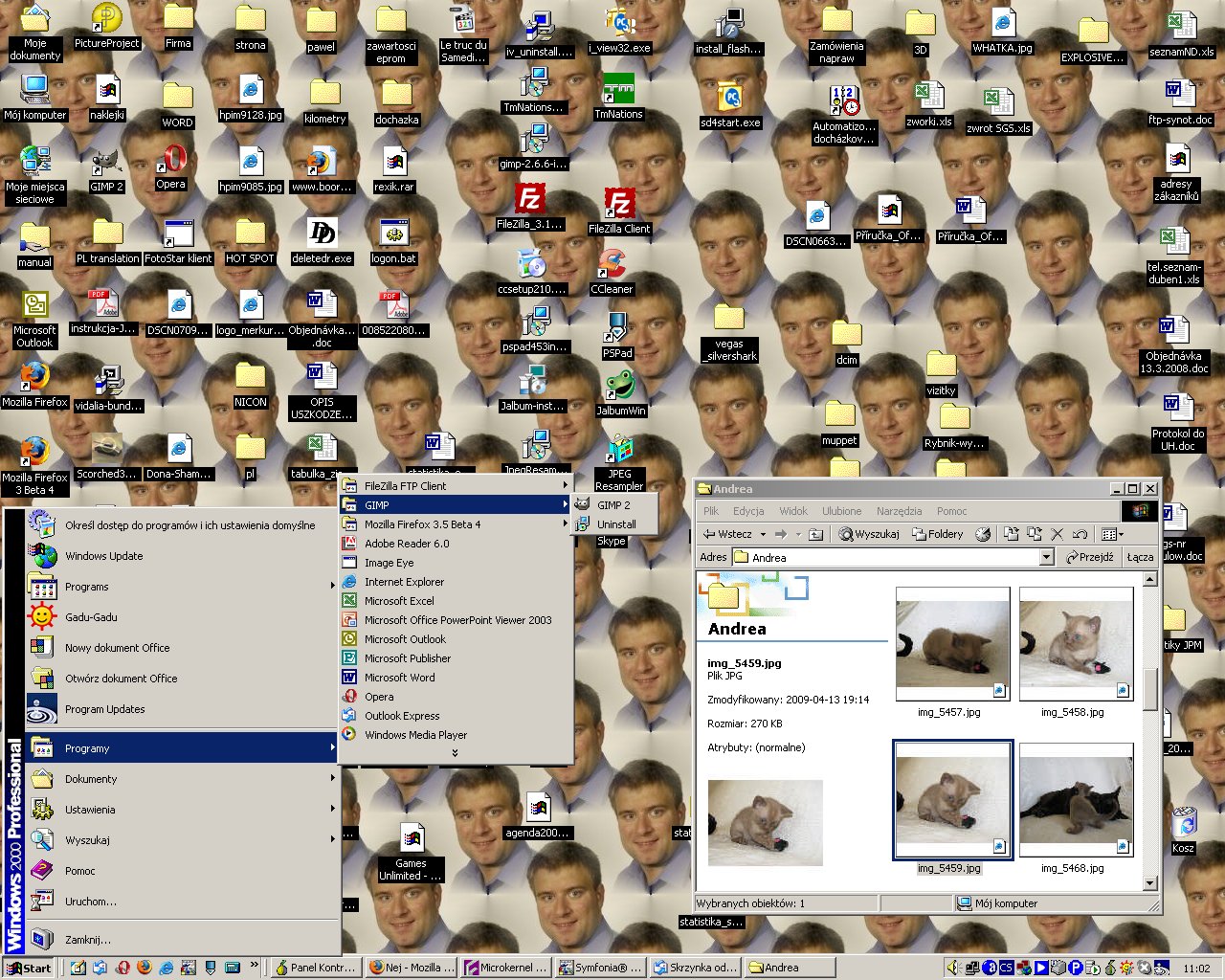Click the Undo toolbar icon
The image size is (1225, 980).
click(x=1080, y=534)
